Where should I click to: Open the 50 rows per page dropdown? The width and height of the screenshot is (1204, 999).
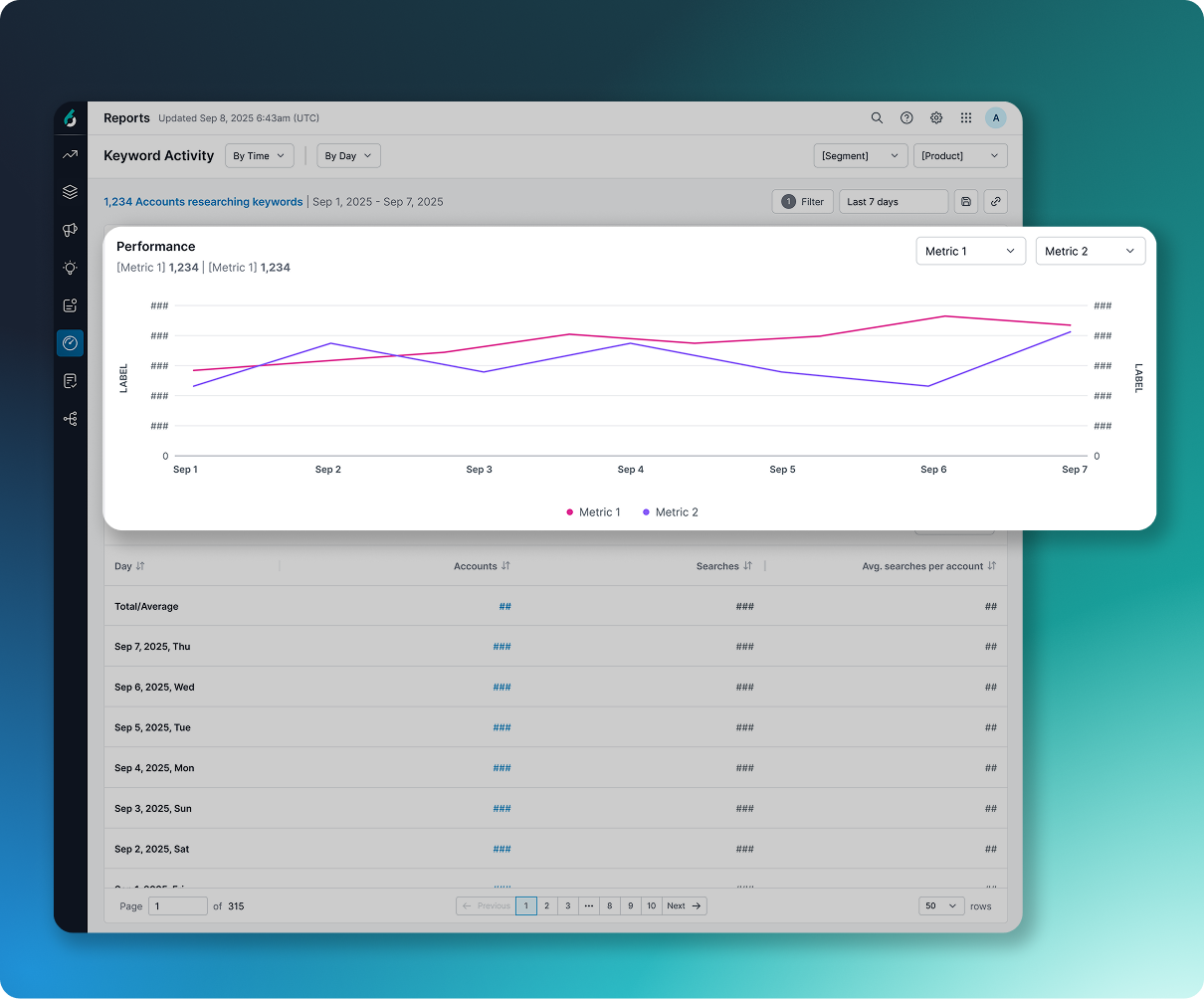(941, 905)
